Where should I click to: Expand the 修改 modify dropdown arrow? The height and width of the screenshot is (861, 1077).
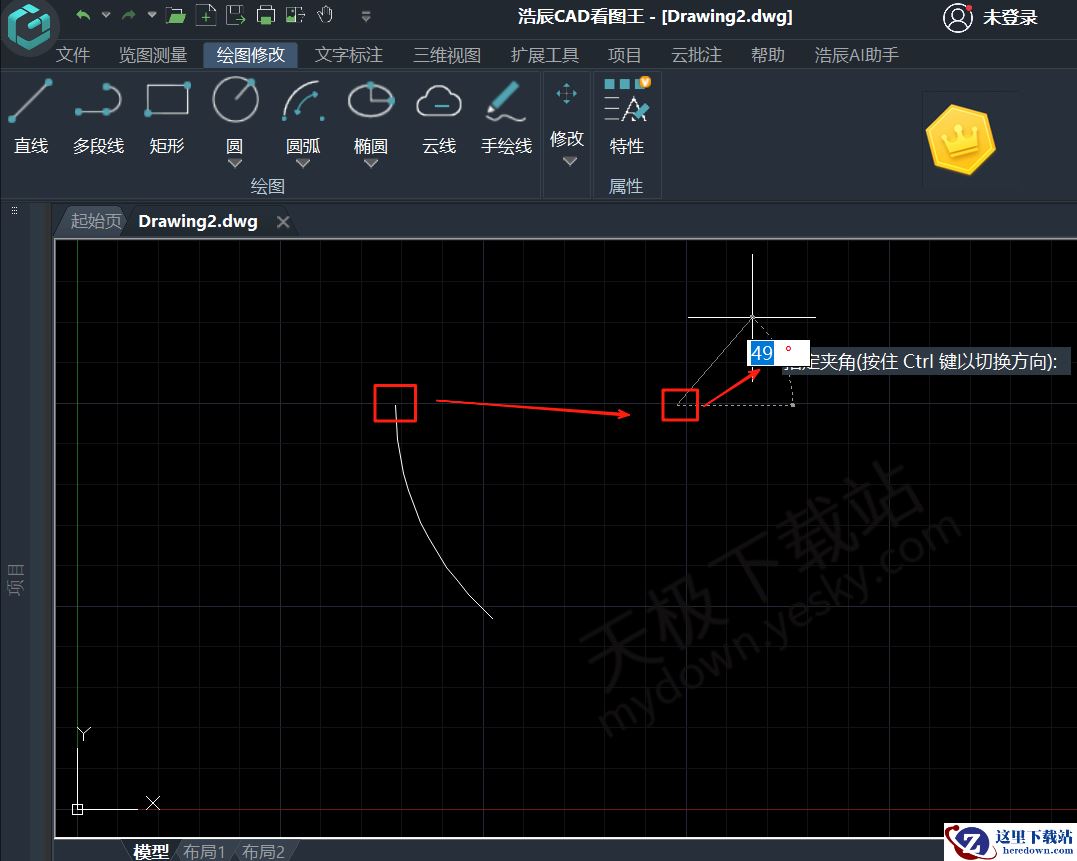pos(569,162)
